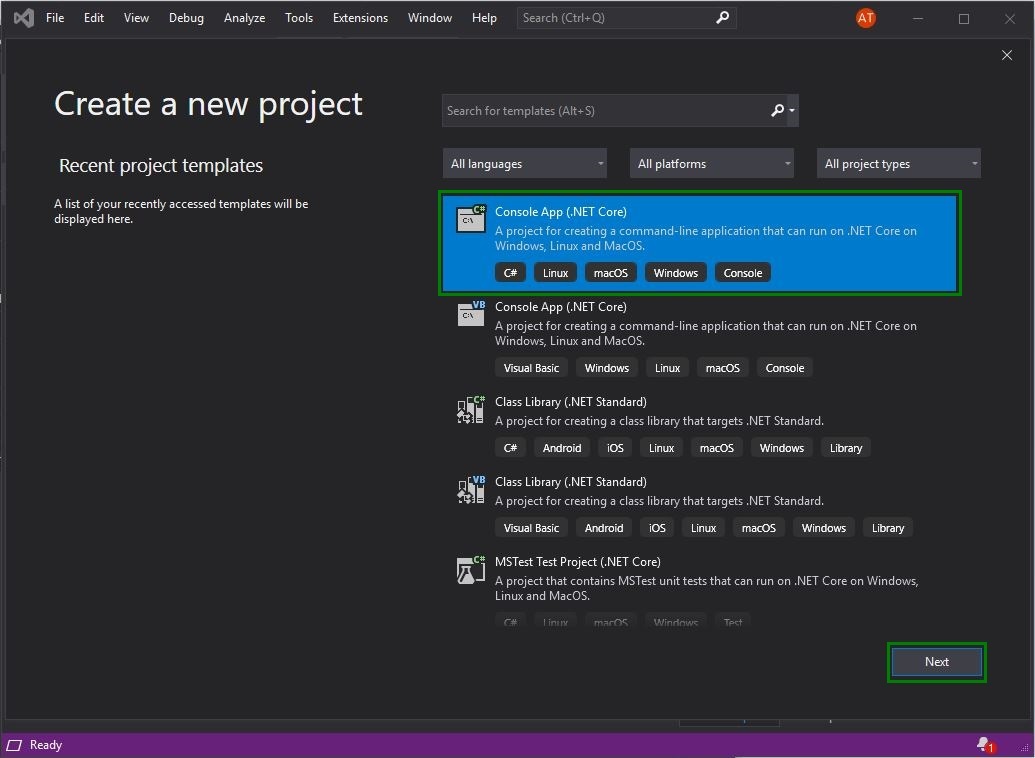
Task: Open notifications bell in status bar
Action: click(985, 745)
